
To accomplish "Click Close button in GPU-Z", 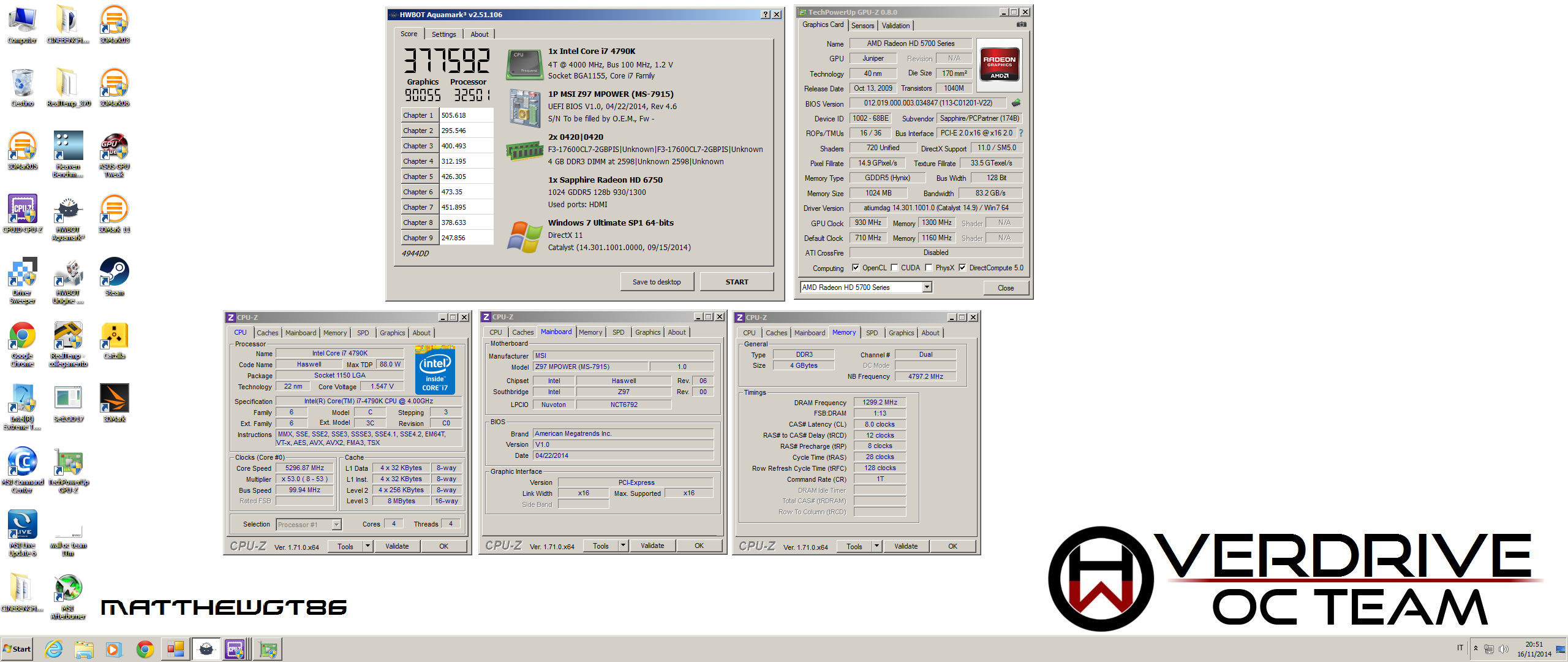I will pyautogui.click(x=1006, y=288).
